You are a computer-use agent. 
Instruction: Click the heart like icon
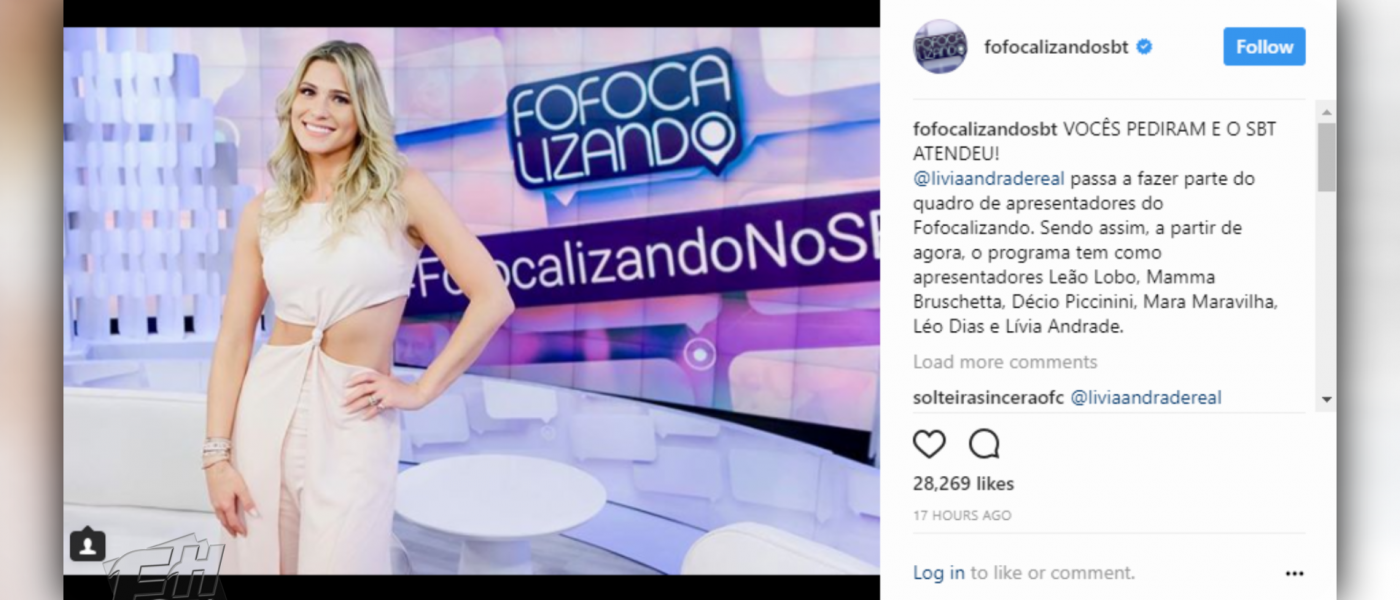click(x=929, y=444)
